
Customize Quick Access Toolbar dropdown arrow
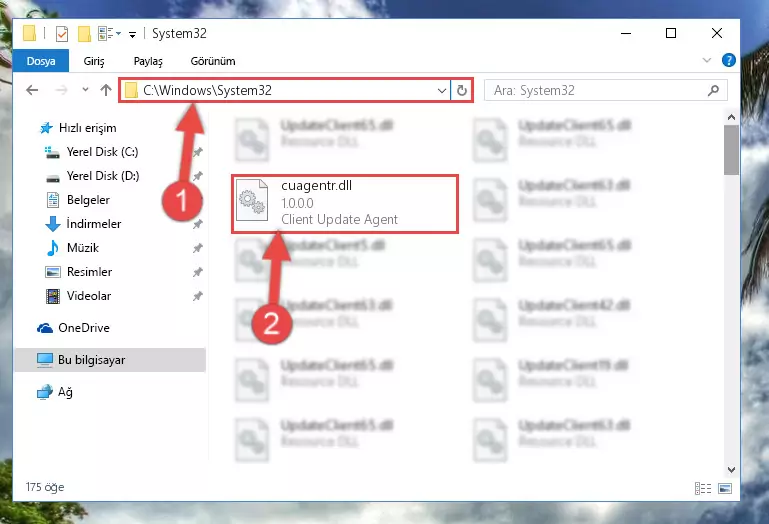132,34
